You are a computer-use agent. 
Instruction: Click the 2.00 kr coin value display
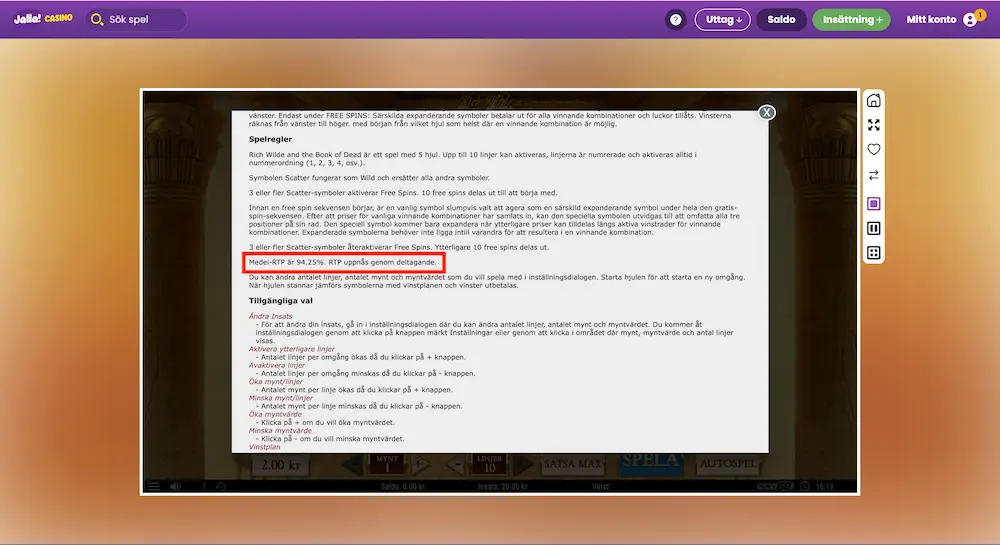tap(281, 464)
